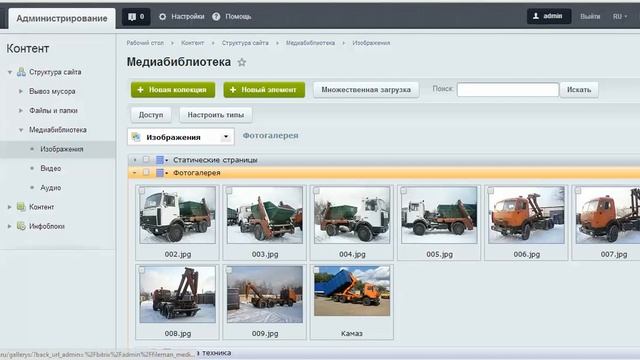
Task: Expand the Контент tree node arrow
Action: coord(9,207)
